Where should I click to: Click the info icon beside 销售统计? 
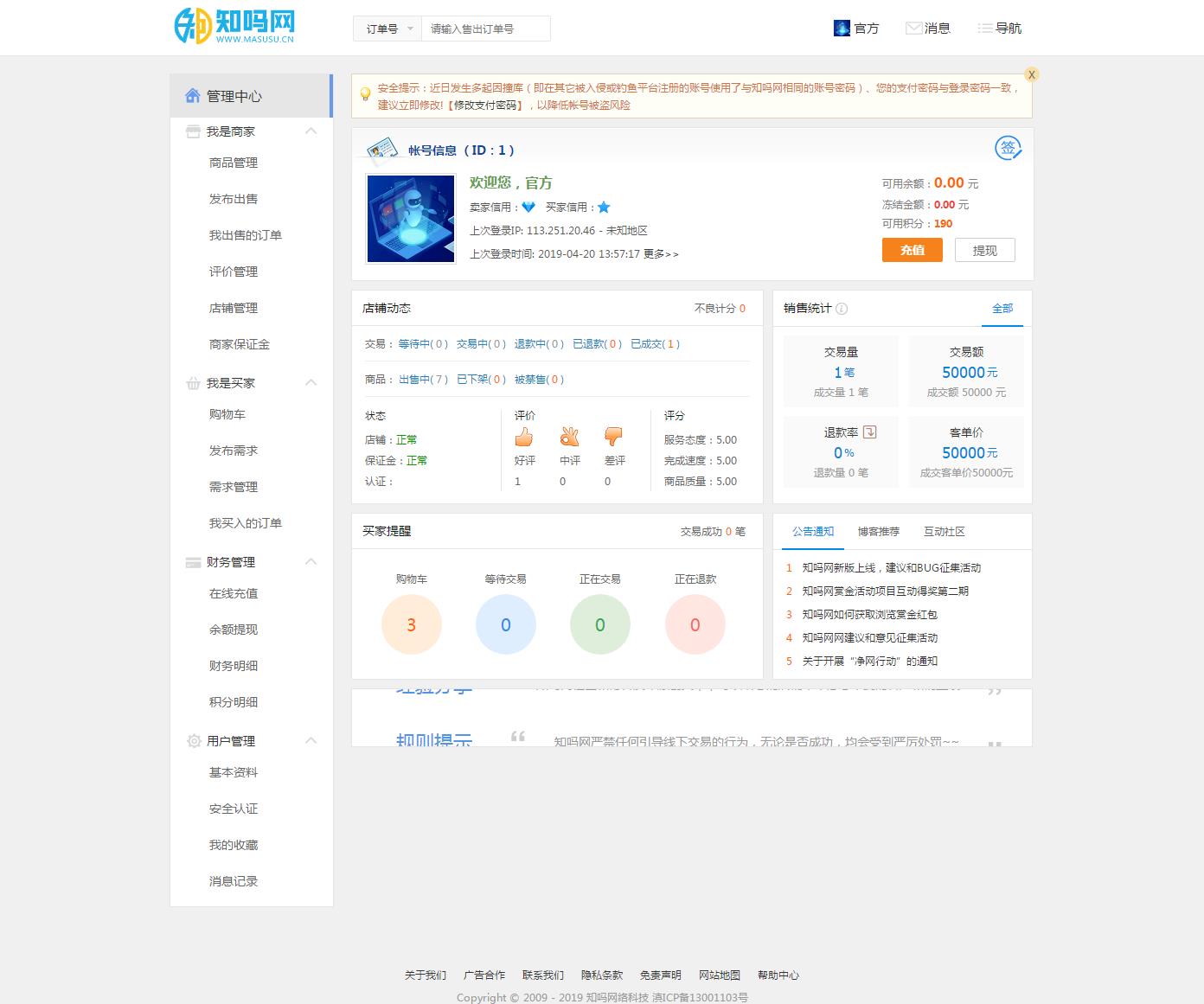tap(842, 309)
